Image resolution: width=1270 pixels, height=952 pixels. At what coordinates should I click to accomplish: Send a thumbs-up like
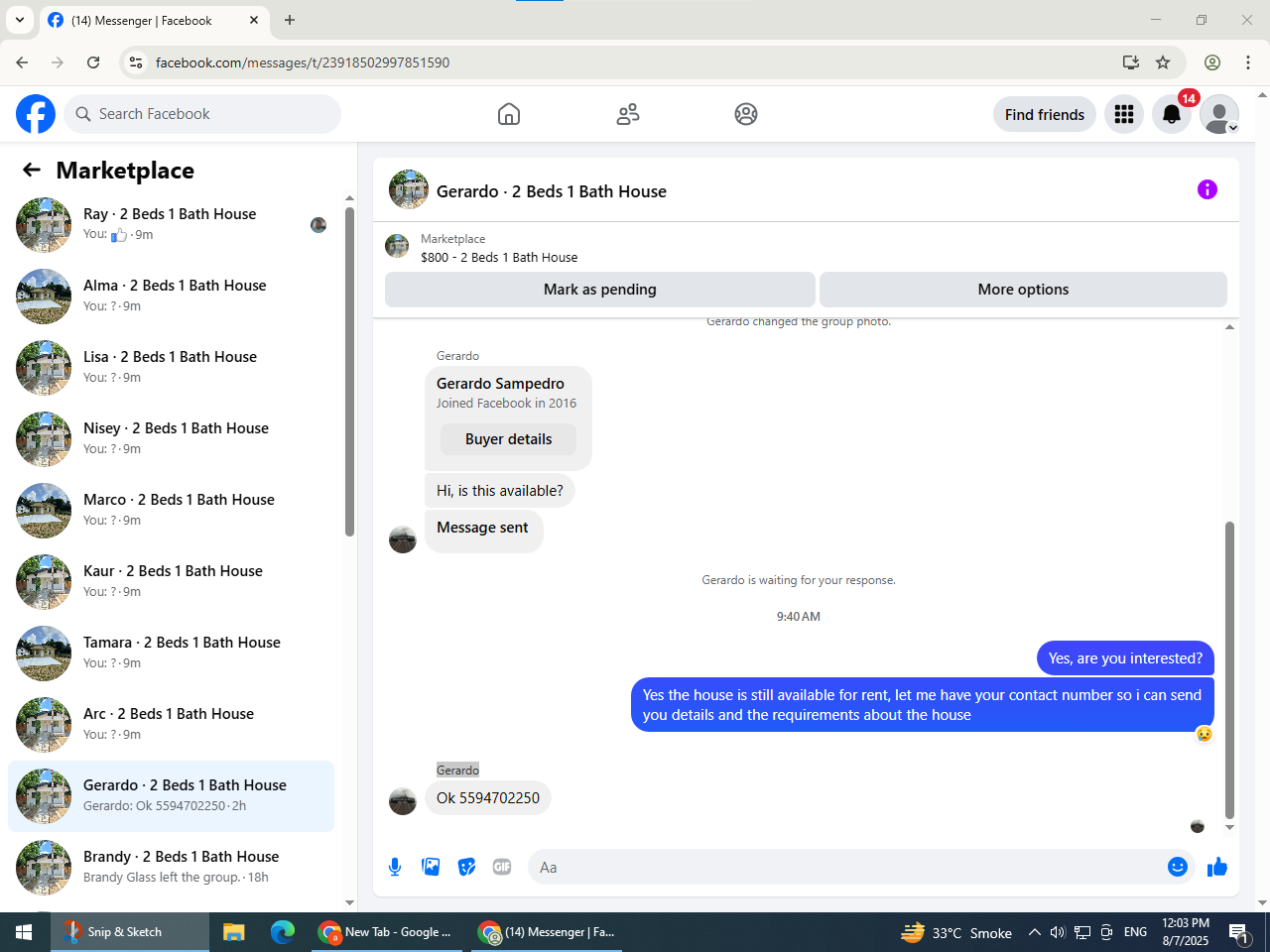1217,867
